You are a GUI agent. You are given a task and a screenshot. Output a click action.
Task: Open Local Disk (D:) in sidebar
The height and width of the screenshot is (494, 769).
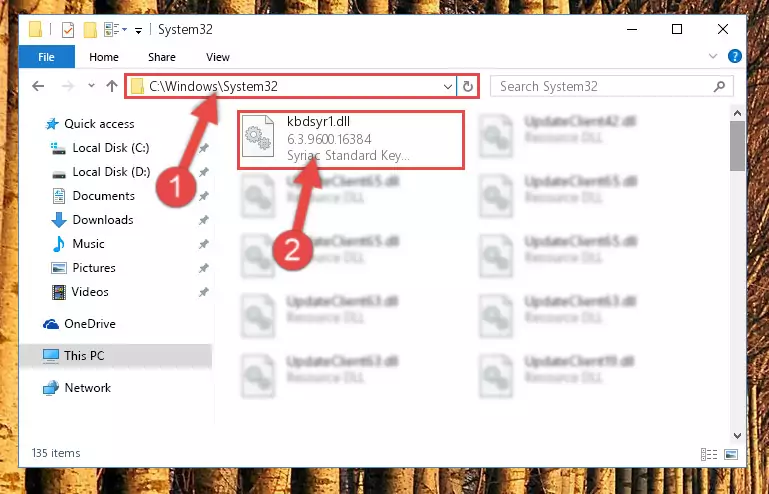111,172
